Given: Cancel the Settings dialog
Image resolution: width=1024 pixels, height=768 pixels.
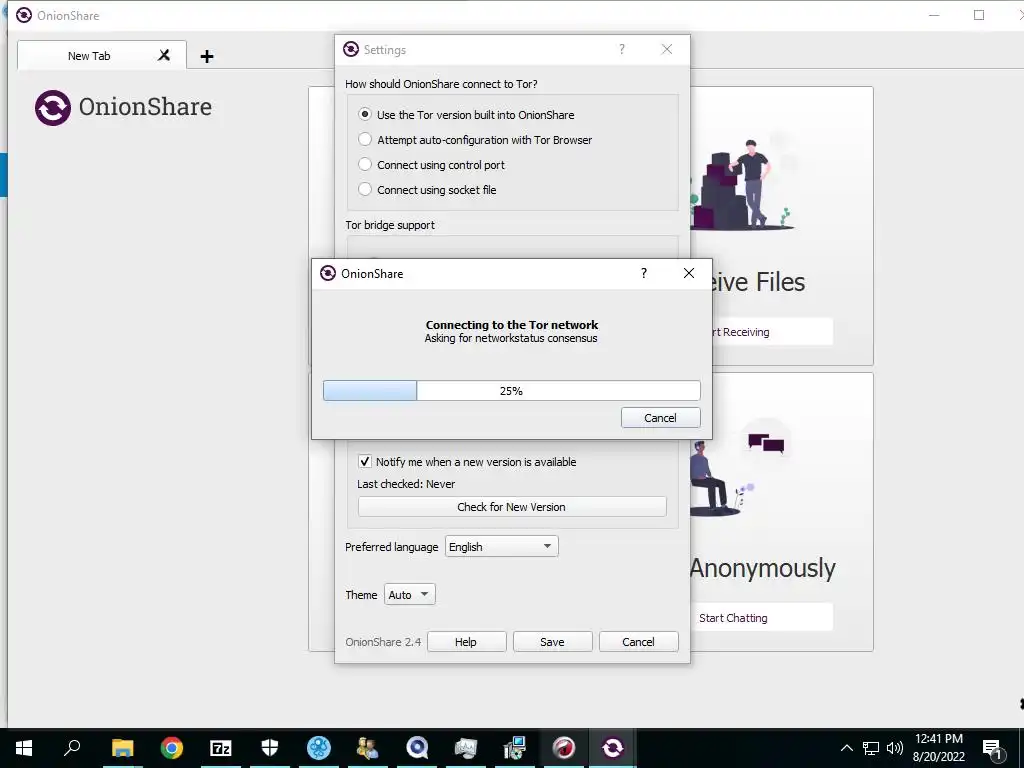Looking at the screenshot, I should pyautogui.click(x=638, y=642).
